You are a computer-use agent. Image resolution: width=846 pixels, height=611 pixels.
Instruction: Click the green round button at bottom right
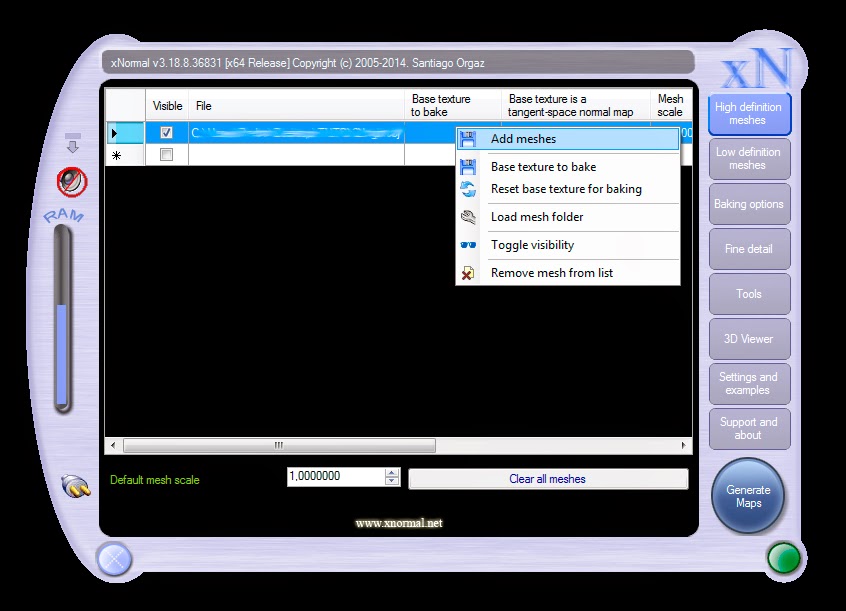tap(784, 558)
